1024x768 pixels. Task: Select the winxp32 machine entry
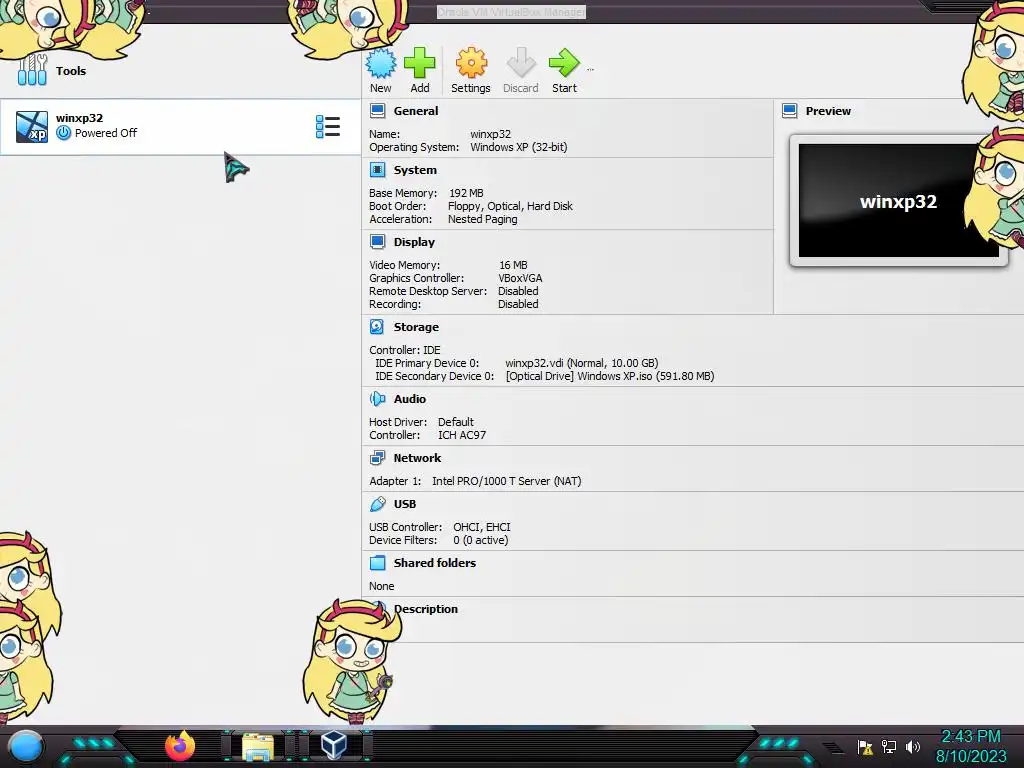click(180, 127)
